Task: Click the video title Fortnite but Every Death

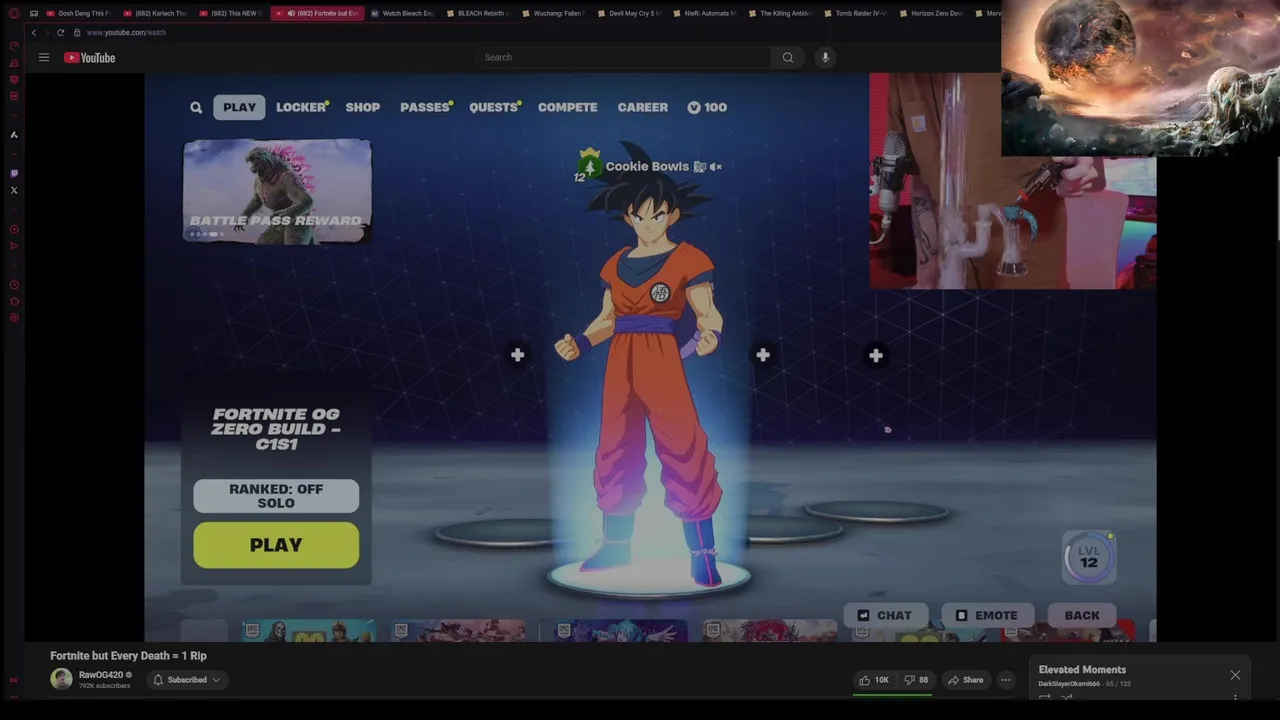Action: tap(129, 656)
